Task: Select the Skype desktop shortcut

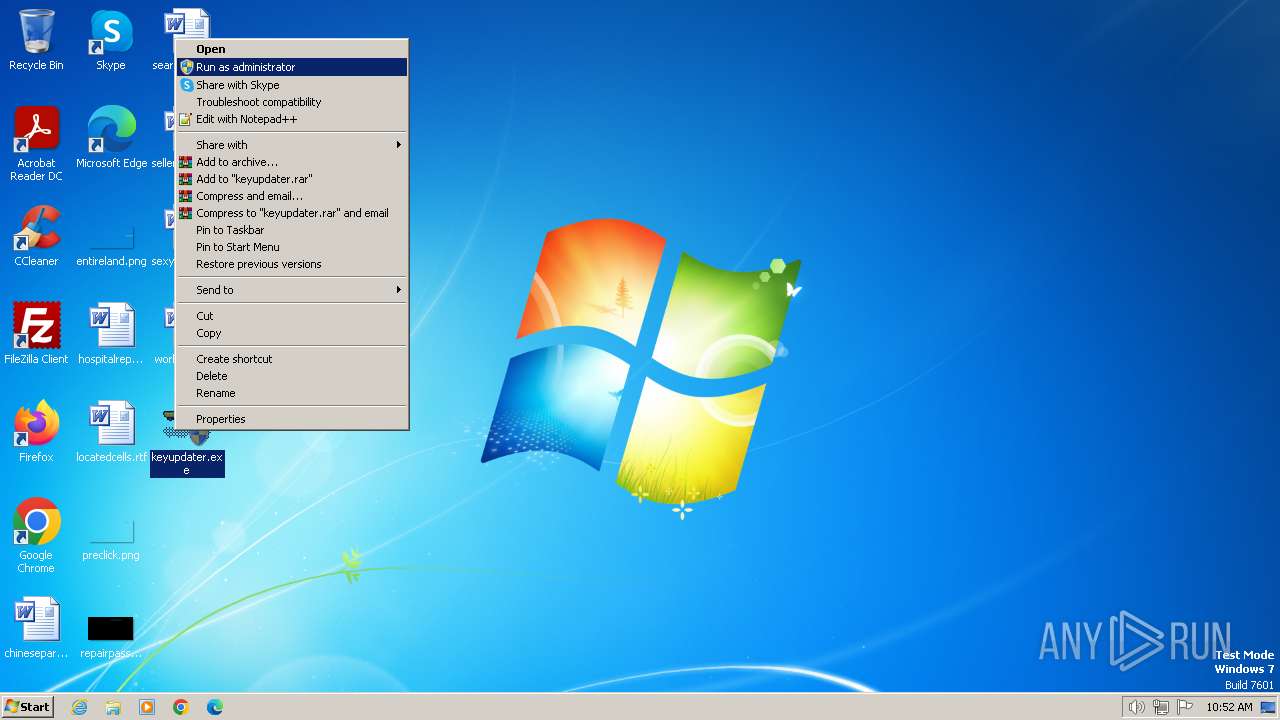Action: click(x=111, y=40)
